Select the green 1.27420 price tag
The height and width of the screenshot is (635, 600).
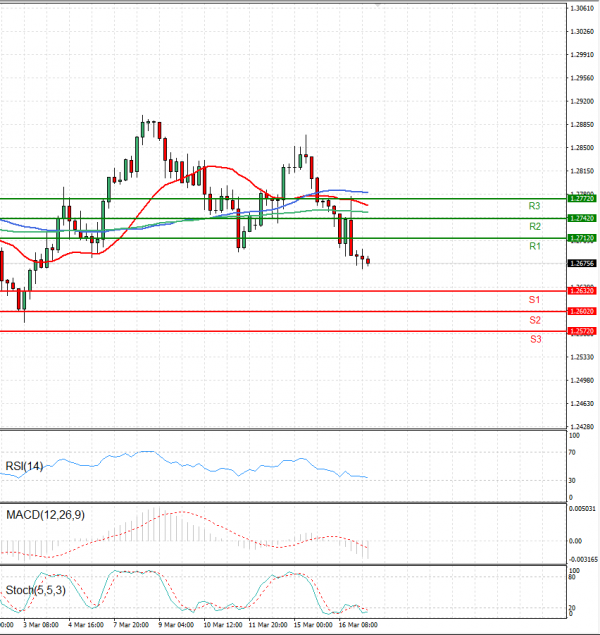pos(582,218)
